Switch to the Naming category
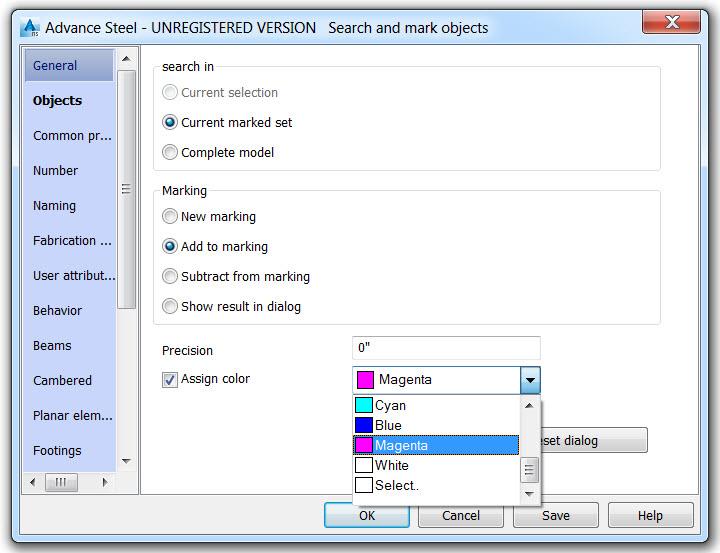The height and width of the screenshot is (553, 720). tap(54, 206)
